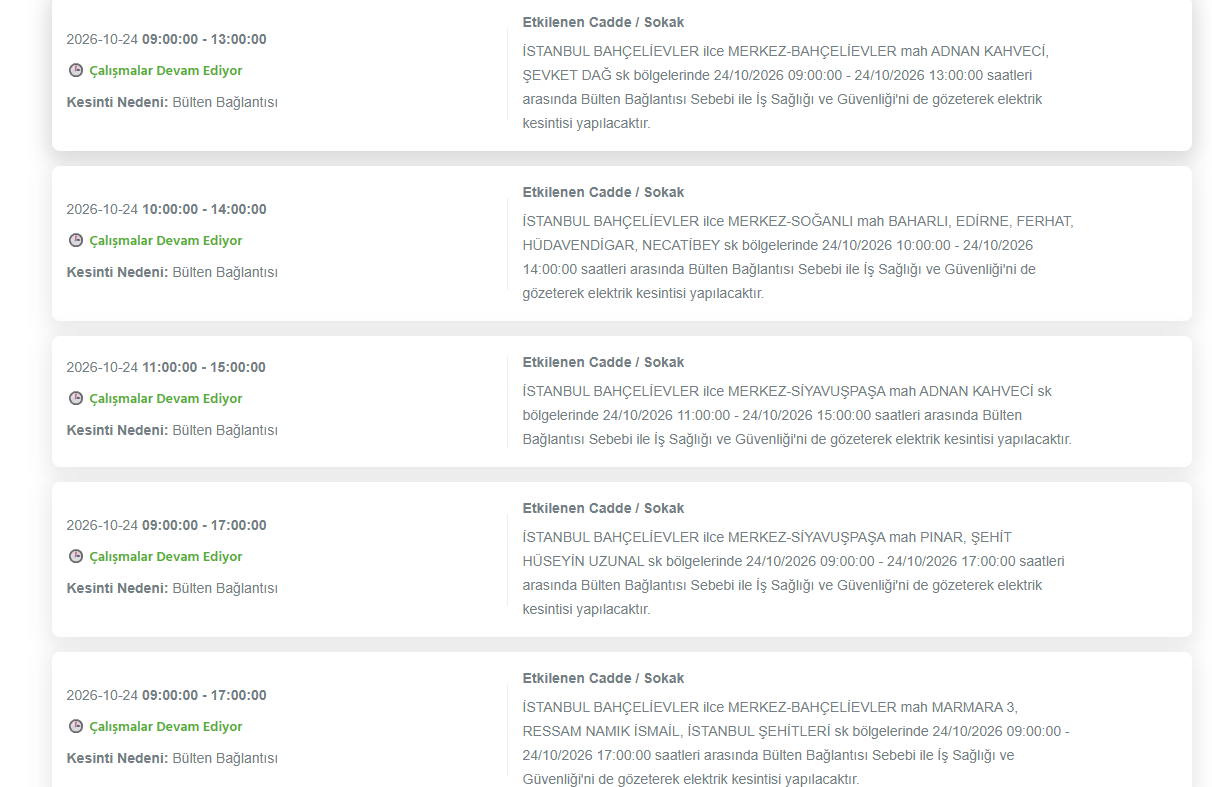
Task: Click 'Etkilenen Cadde / Sokak' heading in the 11:00-15:00 card
Action: pyautogui.click(x=603, y=362)
